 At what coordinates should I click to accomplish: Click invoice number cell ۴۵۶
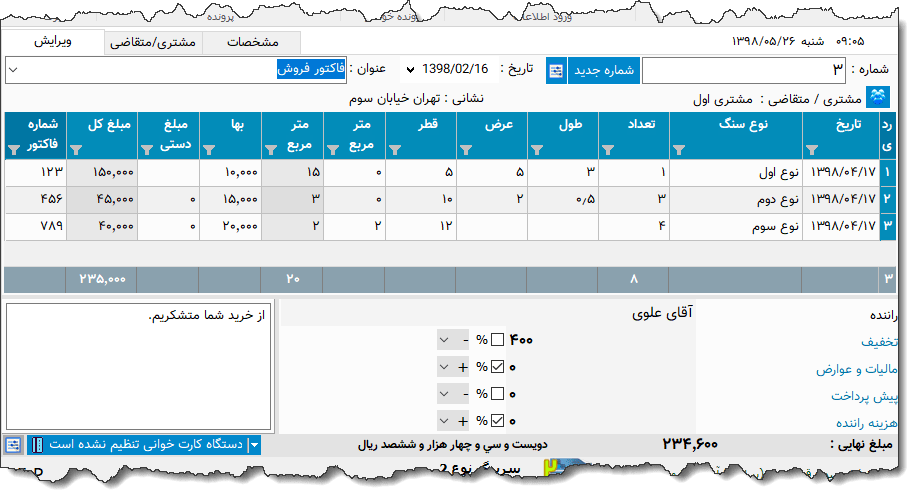tap(36, 199)
